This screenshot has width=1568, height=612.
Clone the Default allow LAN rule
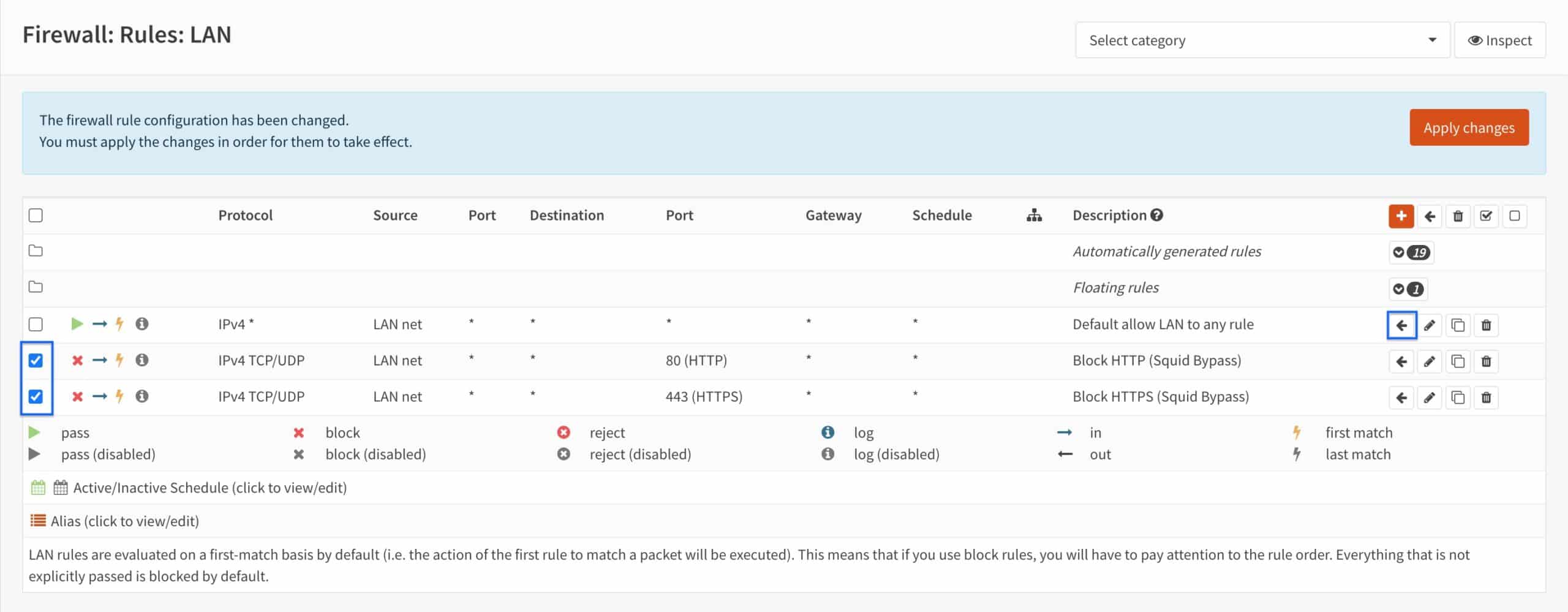[1458, 325]
